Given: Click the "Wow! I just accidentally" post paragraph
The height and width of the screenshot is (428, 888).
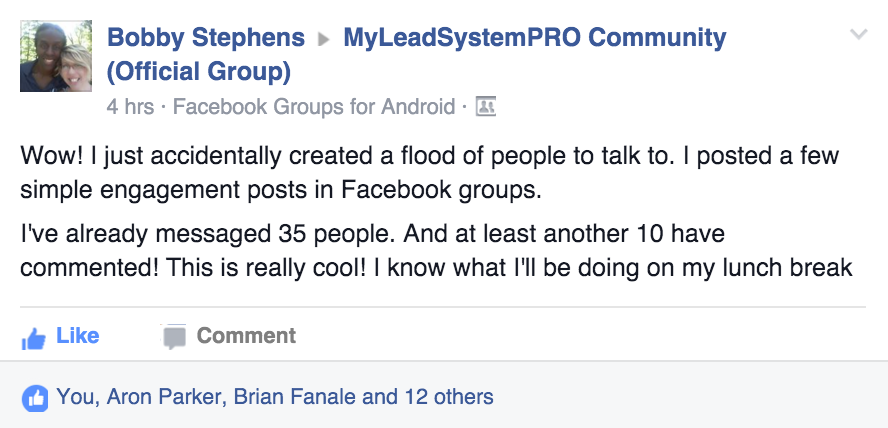Looking at the screenshot, I should click(429, 173).
